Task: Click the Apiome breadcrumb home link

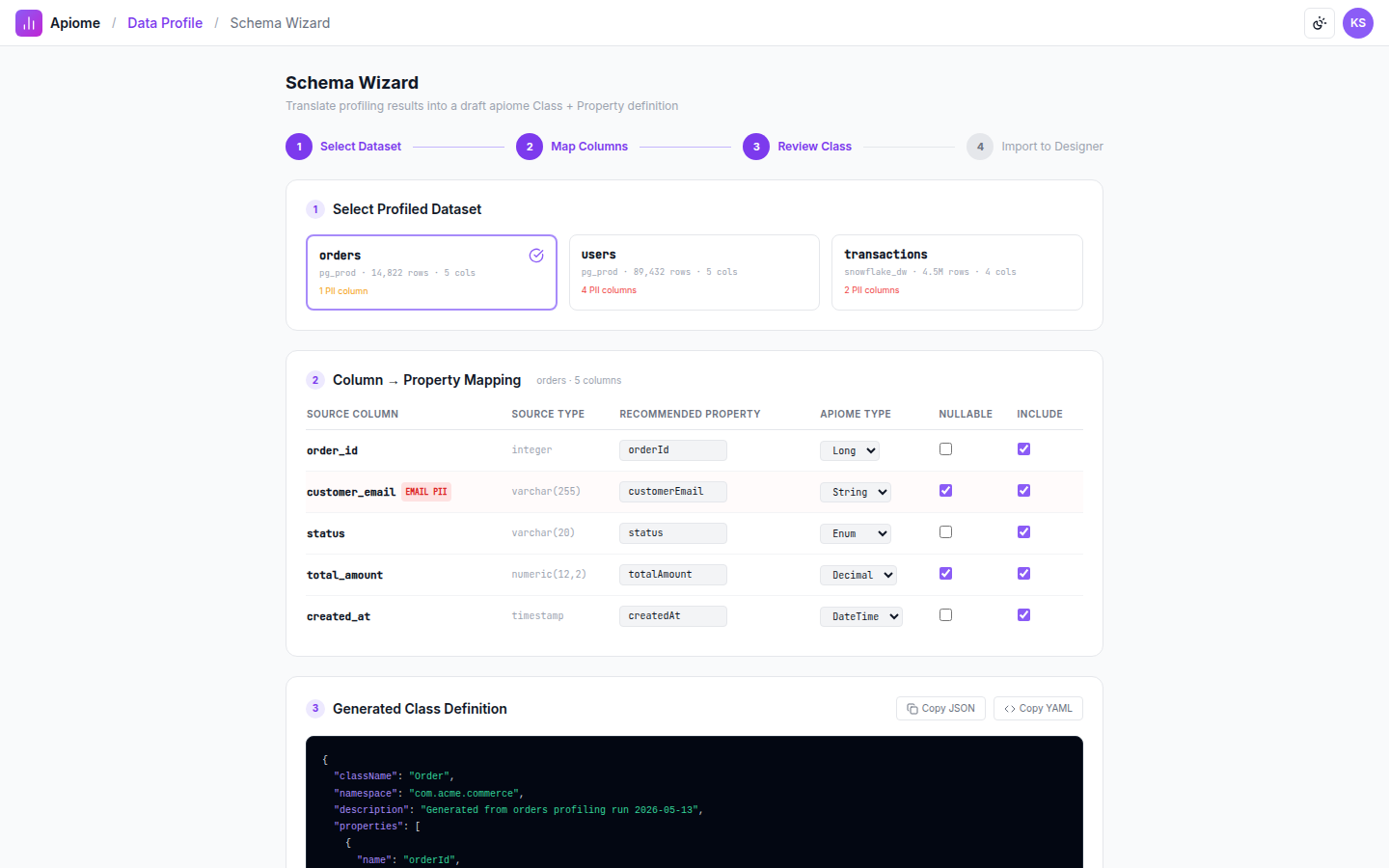Action: (x=75, y=23)
